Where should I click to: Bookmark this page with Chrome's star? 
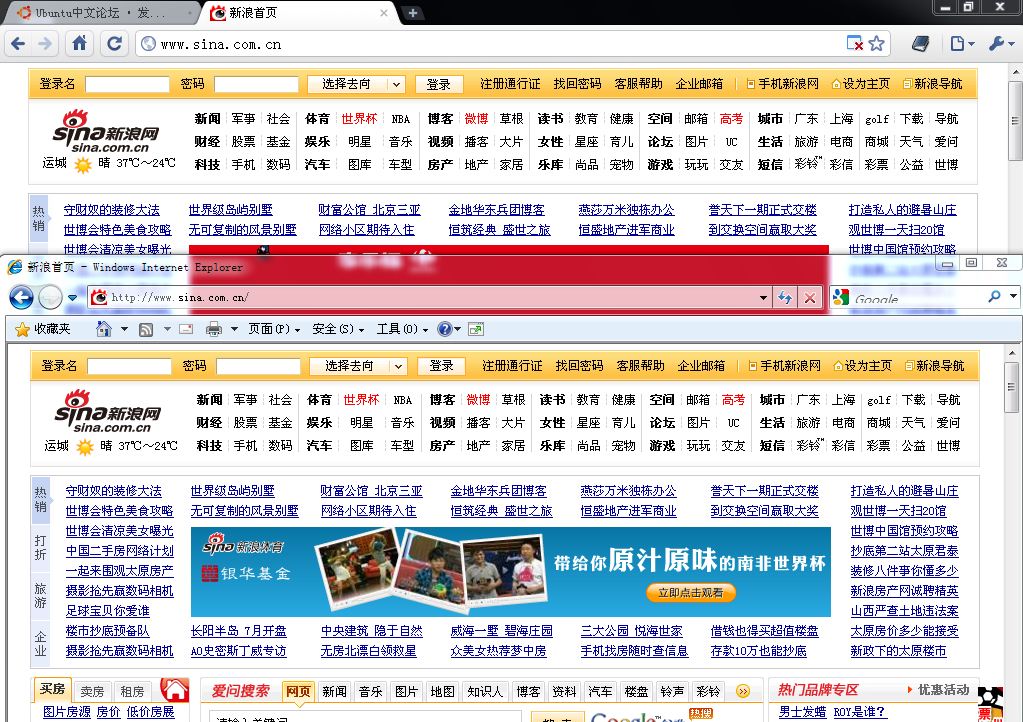click(876, 44)
